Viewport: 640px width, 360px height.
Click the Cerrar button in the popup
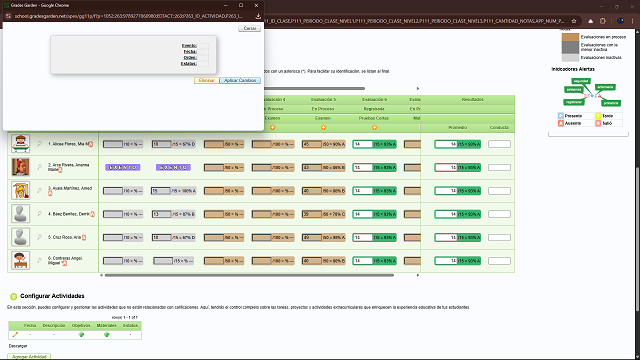coord(249,29)
